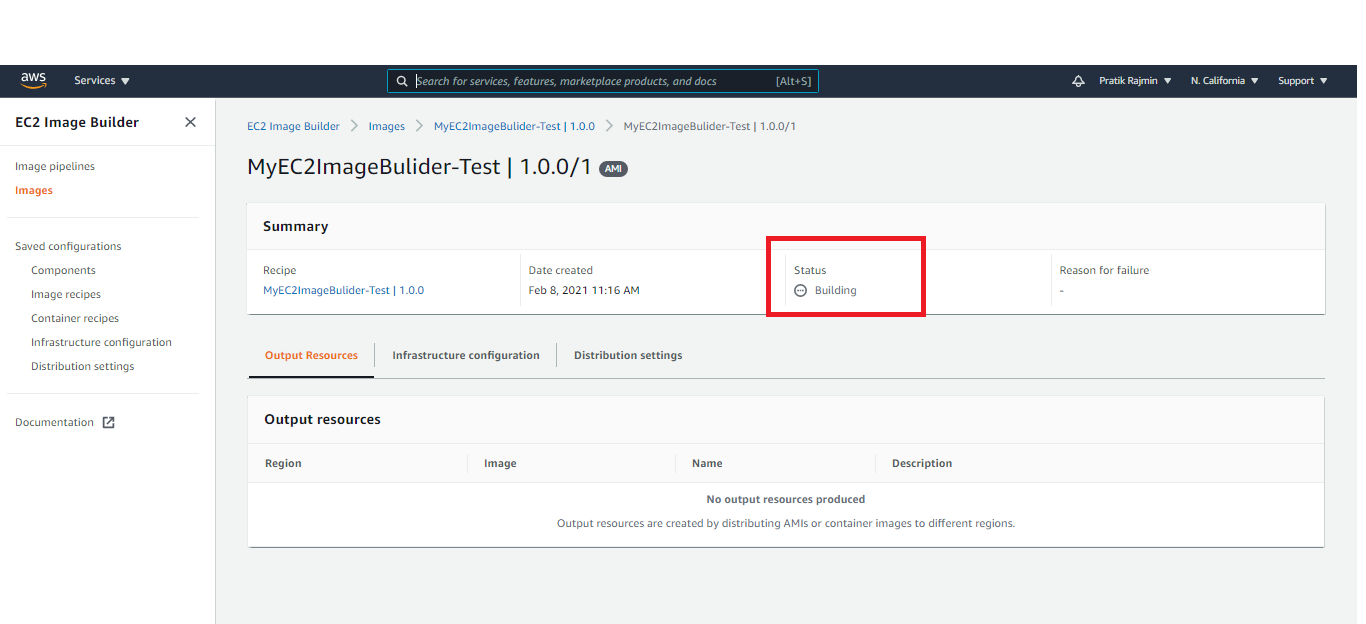Click the date Feb 8, 2021 11:16 AM
Image resolution: width=1366 pixels, height=624 pixels.
(584, 290)
